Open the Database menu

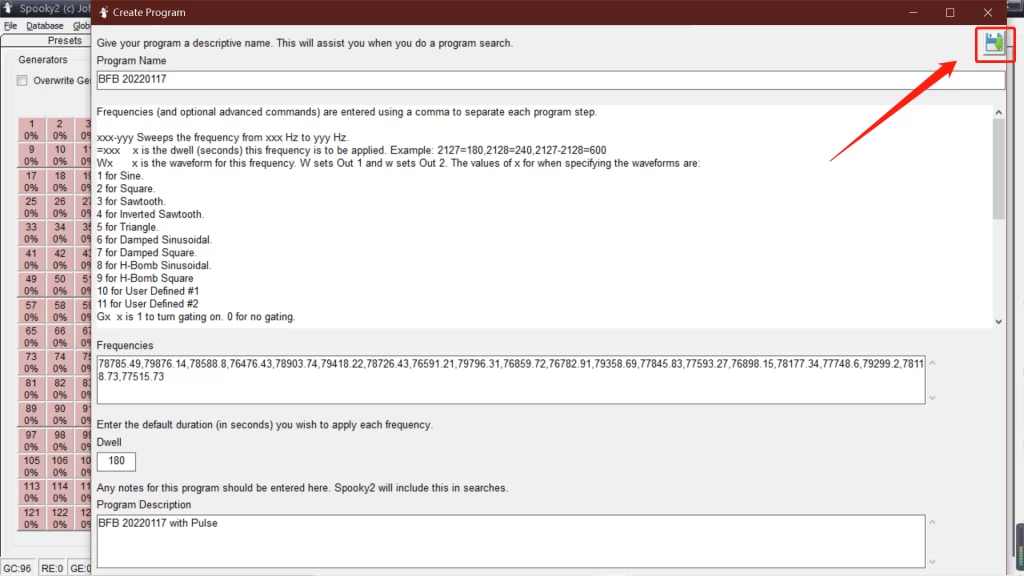(x=44, y=26)
